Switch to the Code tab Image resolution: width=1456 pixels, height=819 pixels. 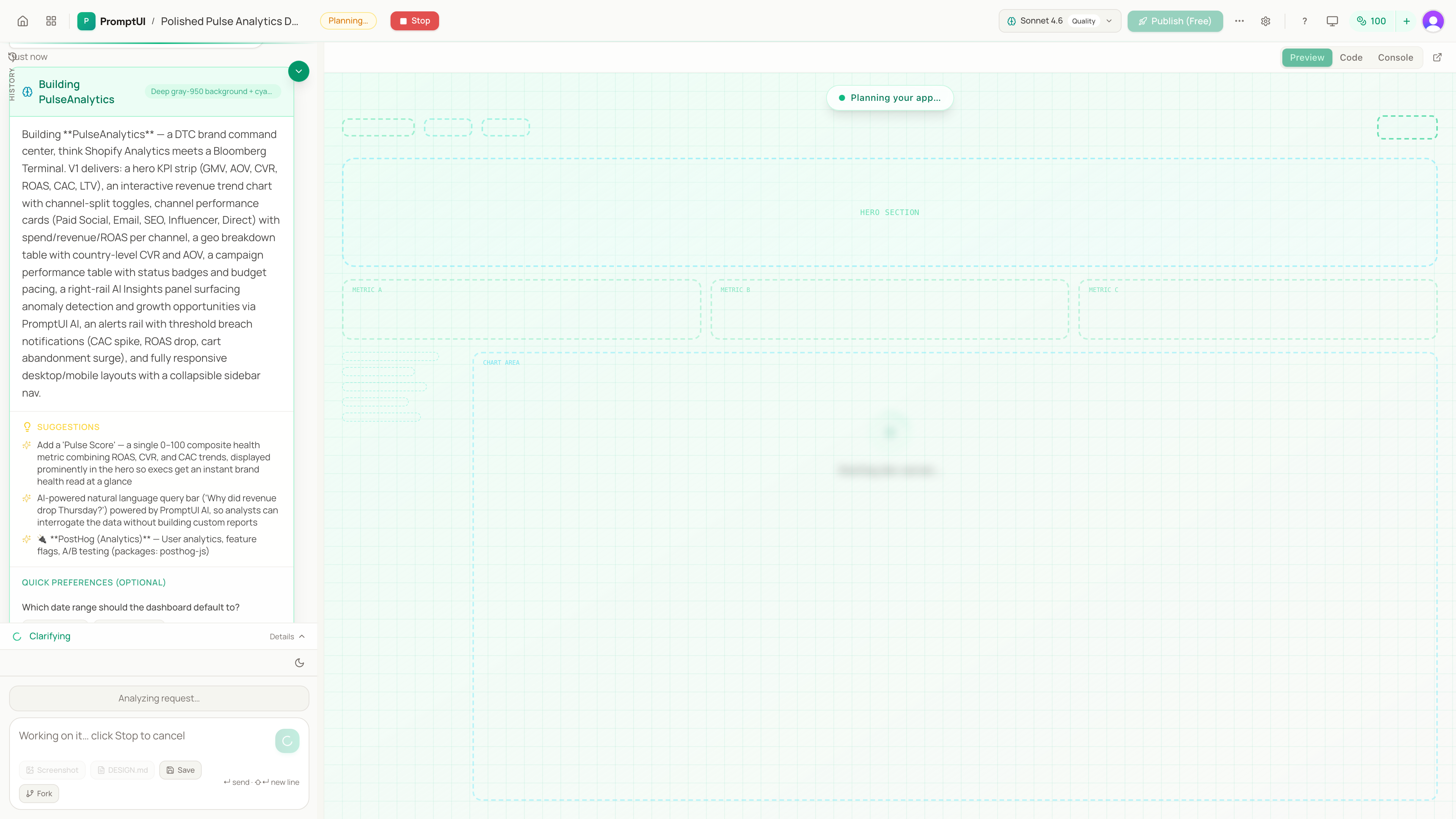click(1351, 58)
